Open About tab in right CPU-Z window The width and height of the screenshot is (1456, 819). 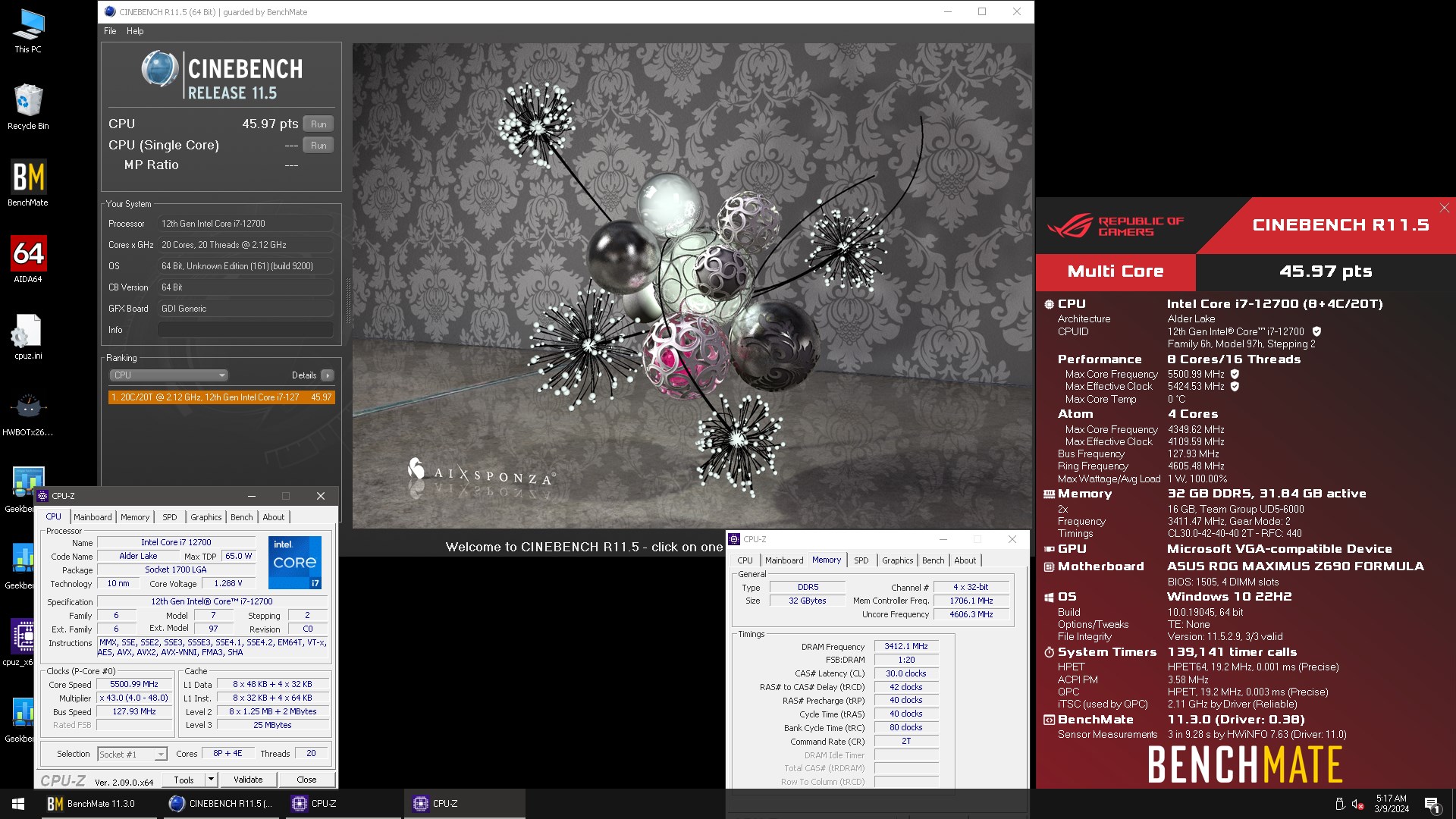click(965, 560)
